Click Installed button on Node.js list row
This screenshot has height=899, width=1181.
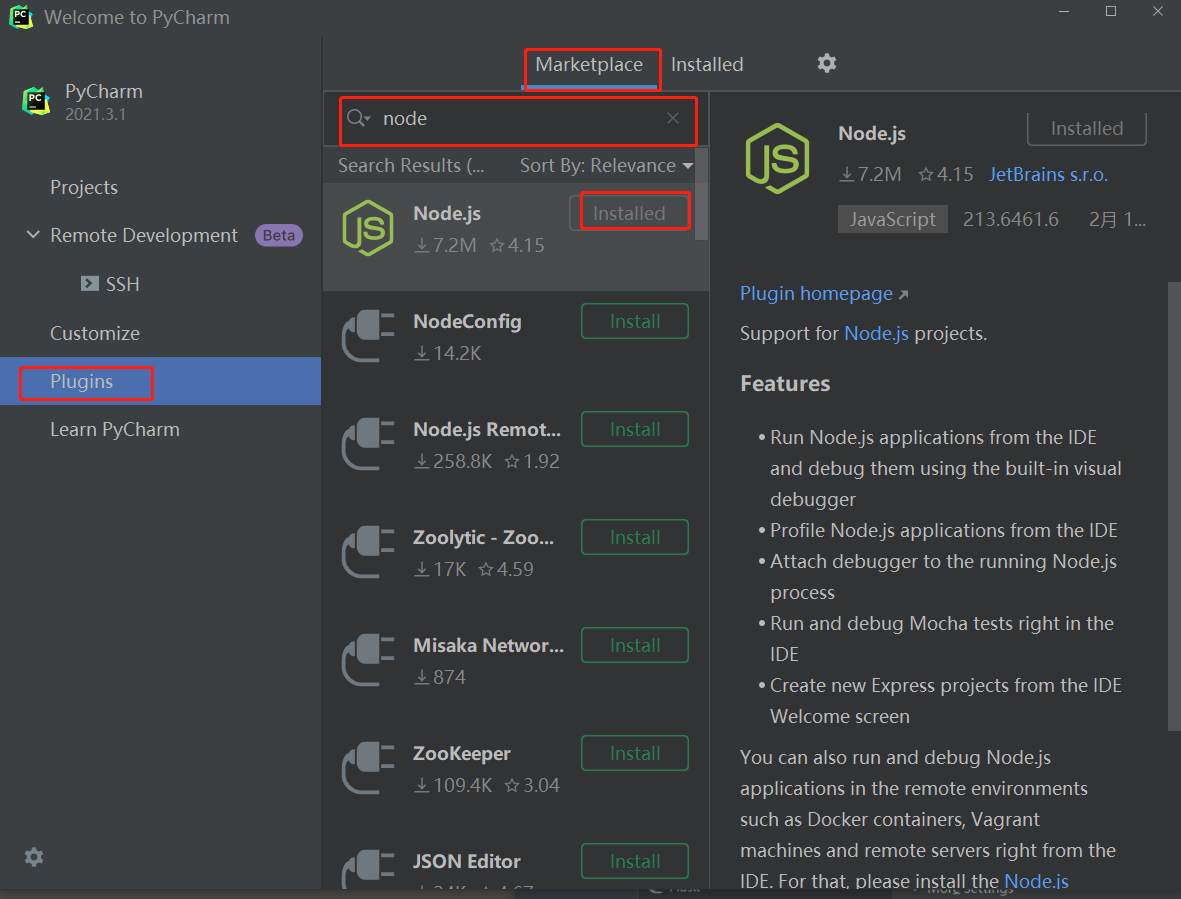(x=629, y=213)
